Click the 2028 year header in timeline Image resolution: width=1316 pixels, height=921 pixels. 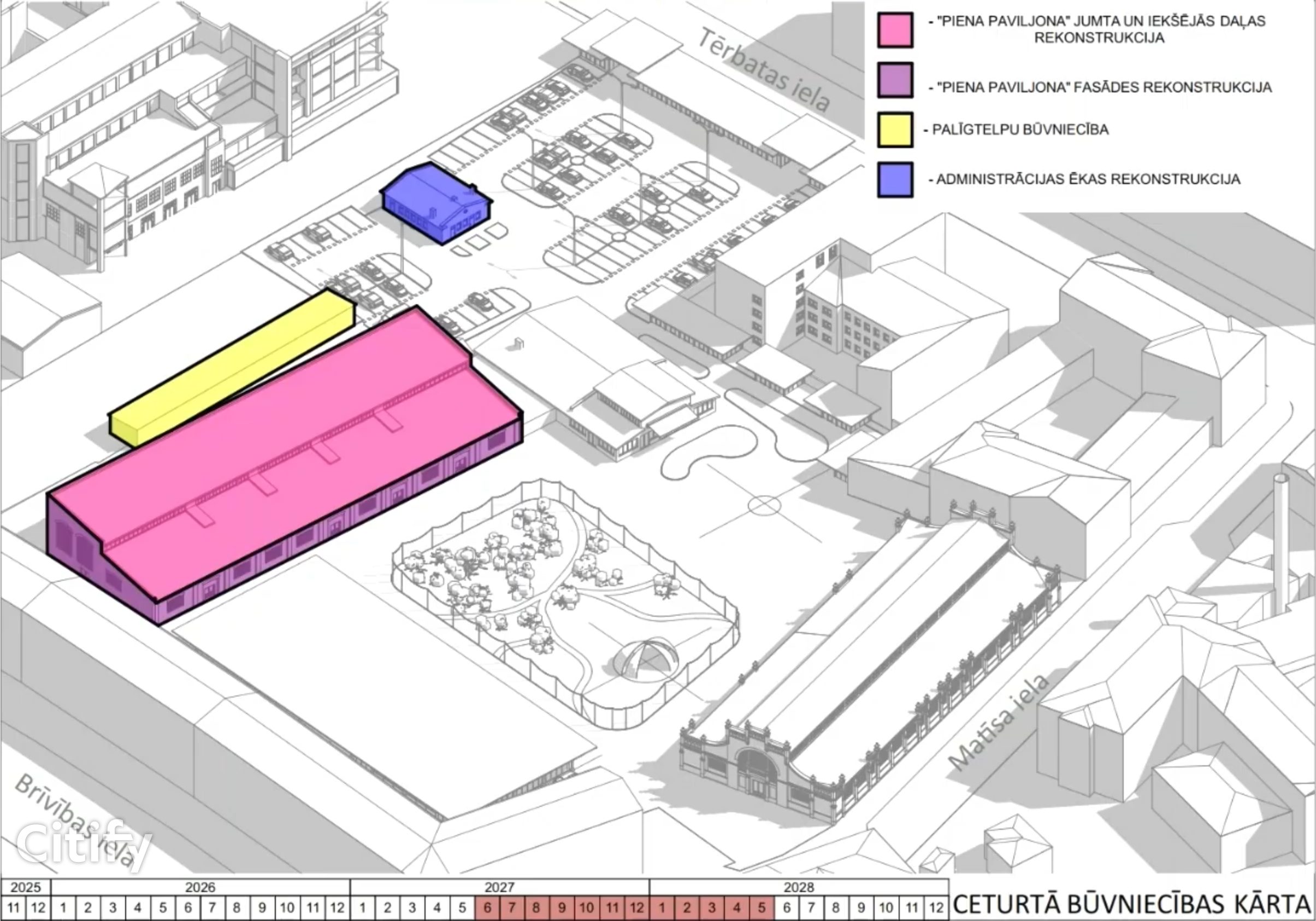[x=799, y=887]
